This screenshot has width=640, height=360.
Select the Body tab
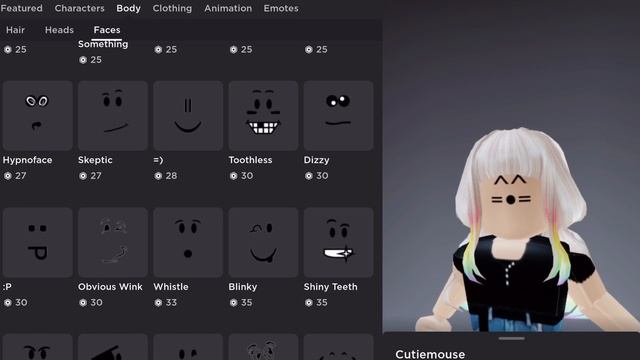(x=129, y=8)
